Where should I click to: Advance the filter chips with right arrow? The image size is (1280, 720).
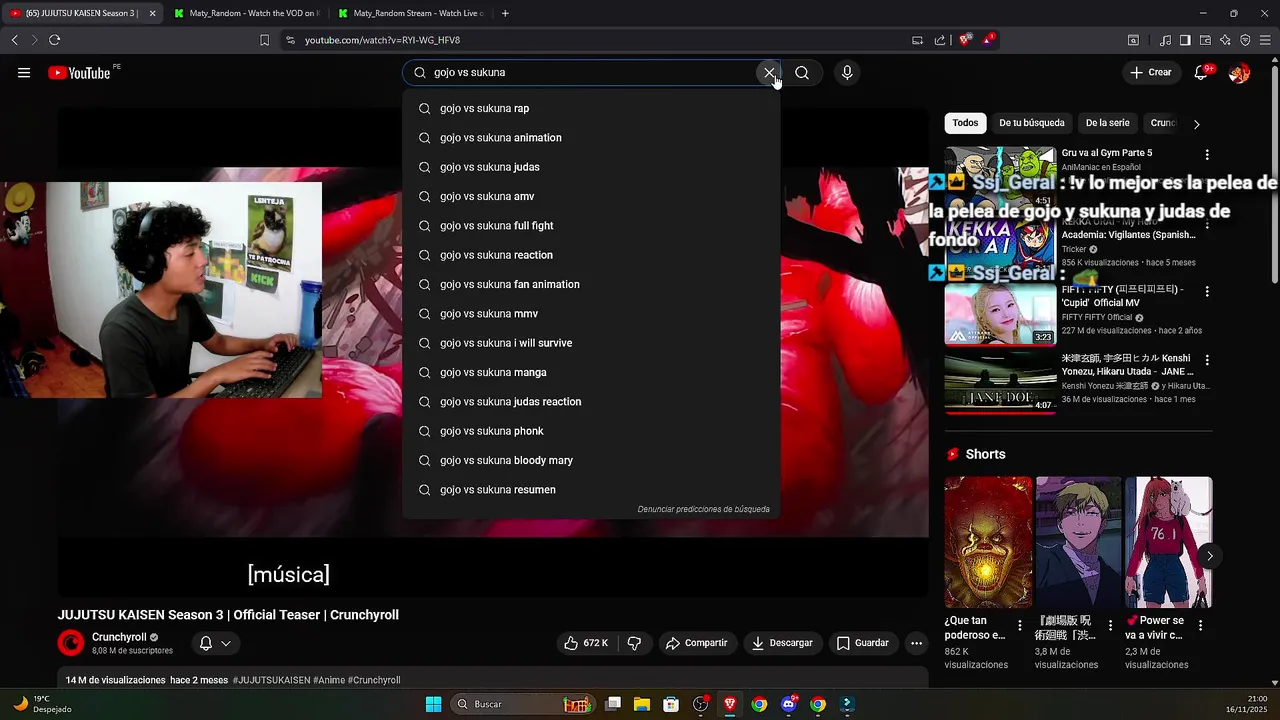pos(1196,124)
